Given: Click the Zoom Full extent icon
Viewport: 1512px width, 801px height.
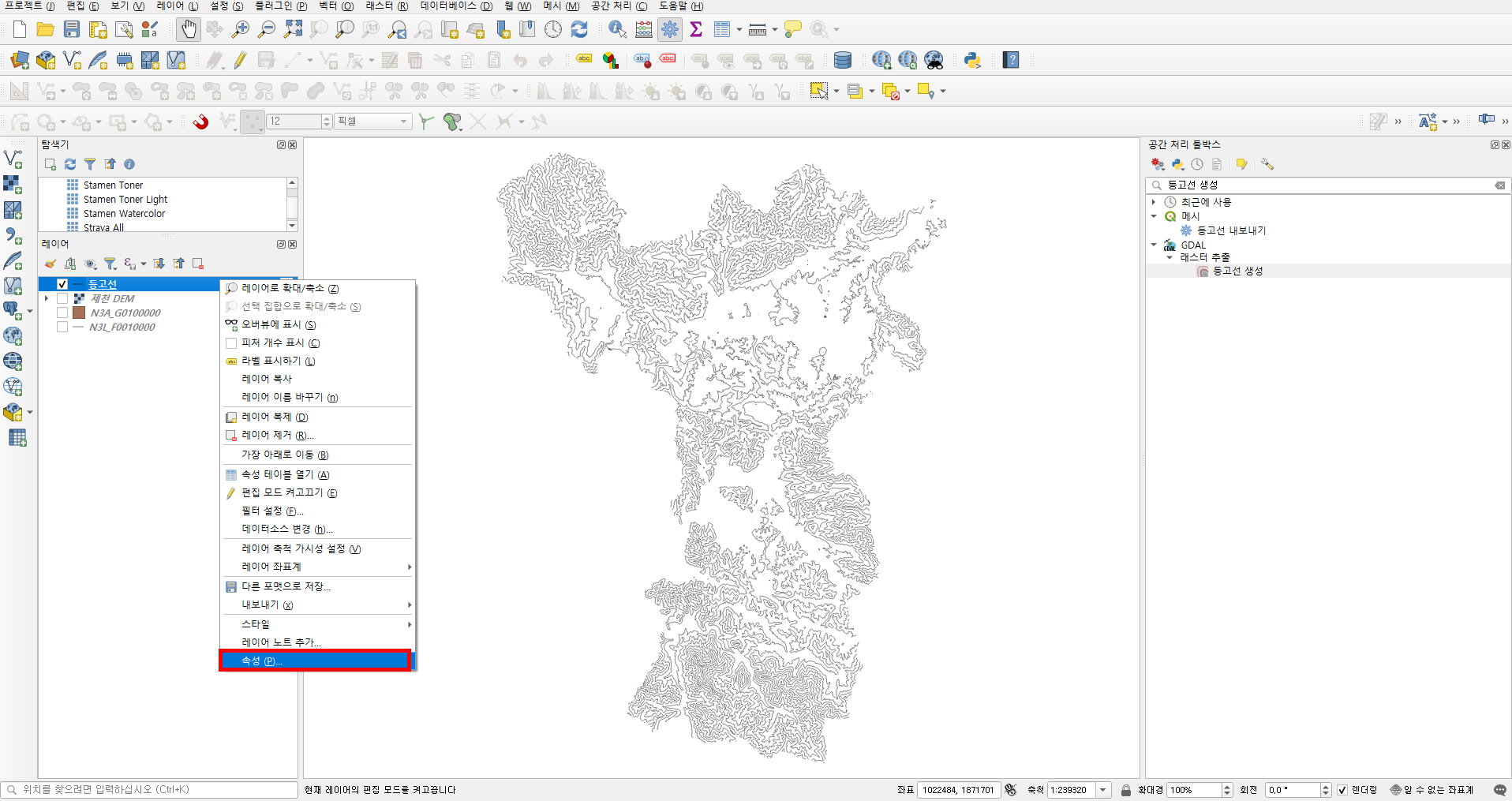Looking at the screenshot, I should pyautogui.click(x=293, y=30).
